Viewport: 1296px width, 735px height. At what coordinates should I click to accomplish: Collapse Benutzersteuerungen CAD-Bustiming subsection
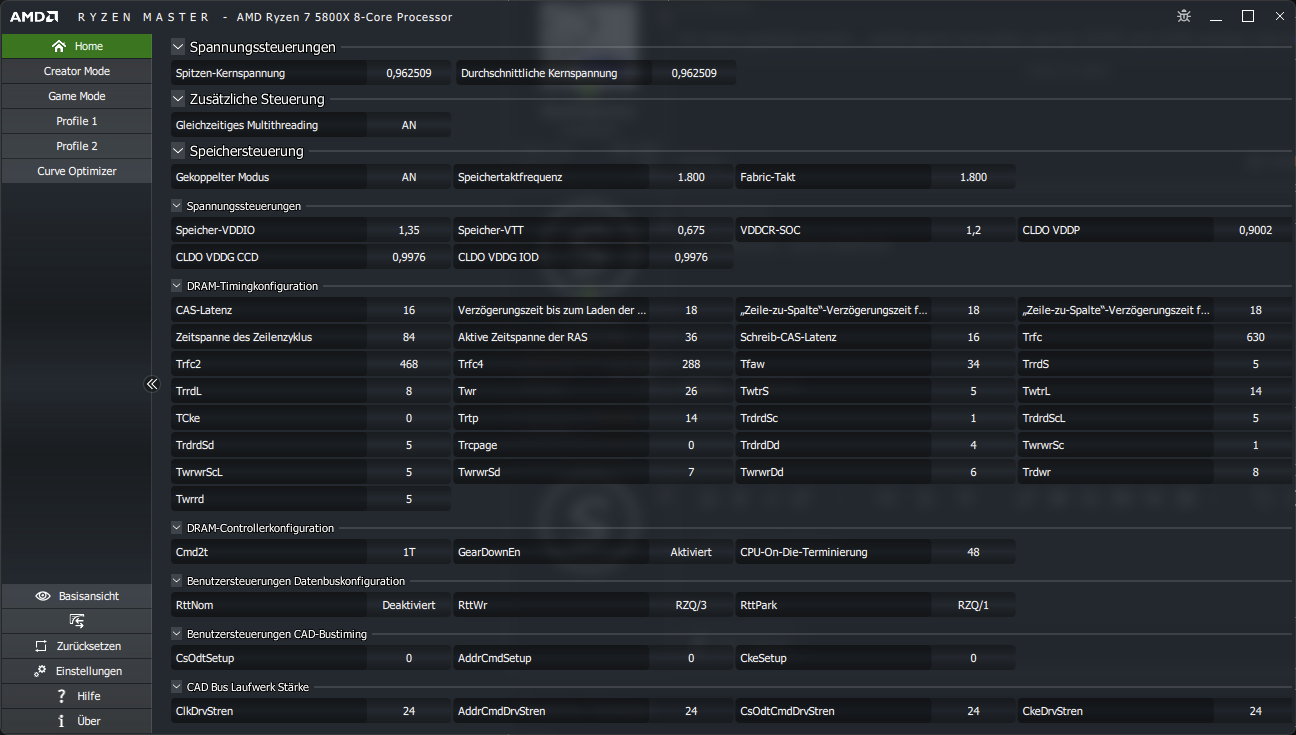click(177, 634)
